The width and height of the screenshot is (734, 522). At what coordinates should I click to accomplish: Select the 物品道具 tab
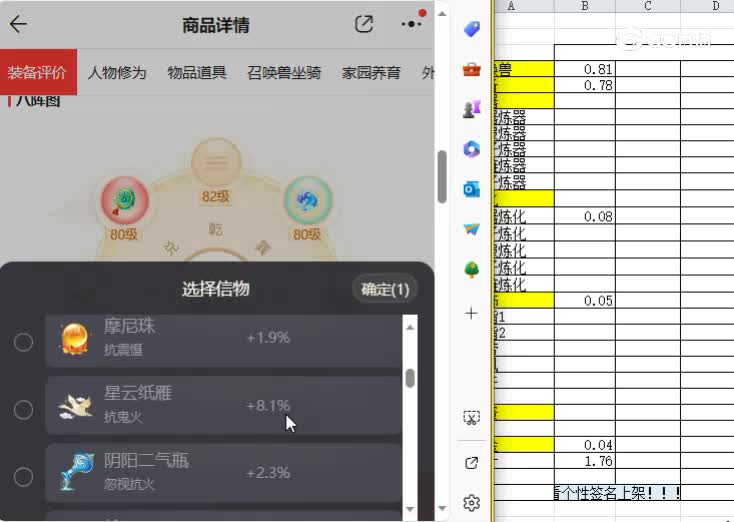pyautogui.click(x=197, y=73)
